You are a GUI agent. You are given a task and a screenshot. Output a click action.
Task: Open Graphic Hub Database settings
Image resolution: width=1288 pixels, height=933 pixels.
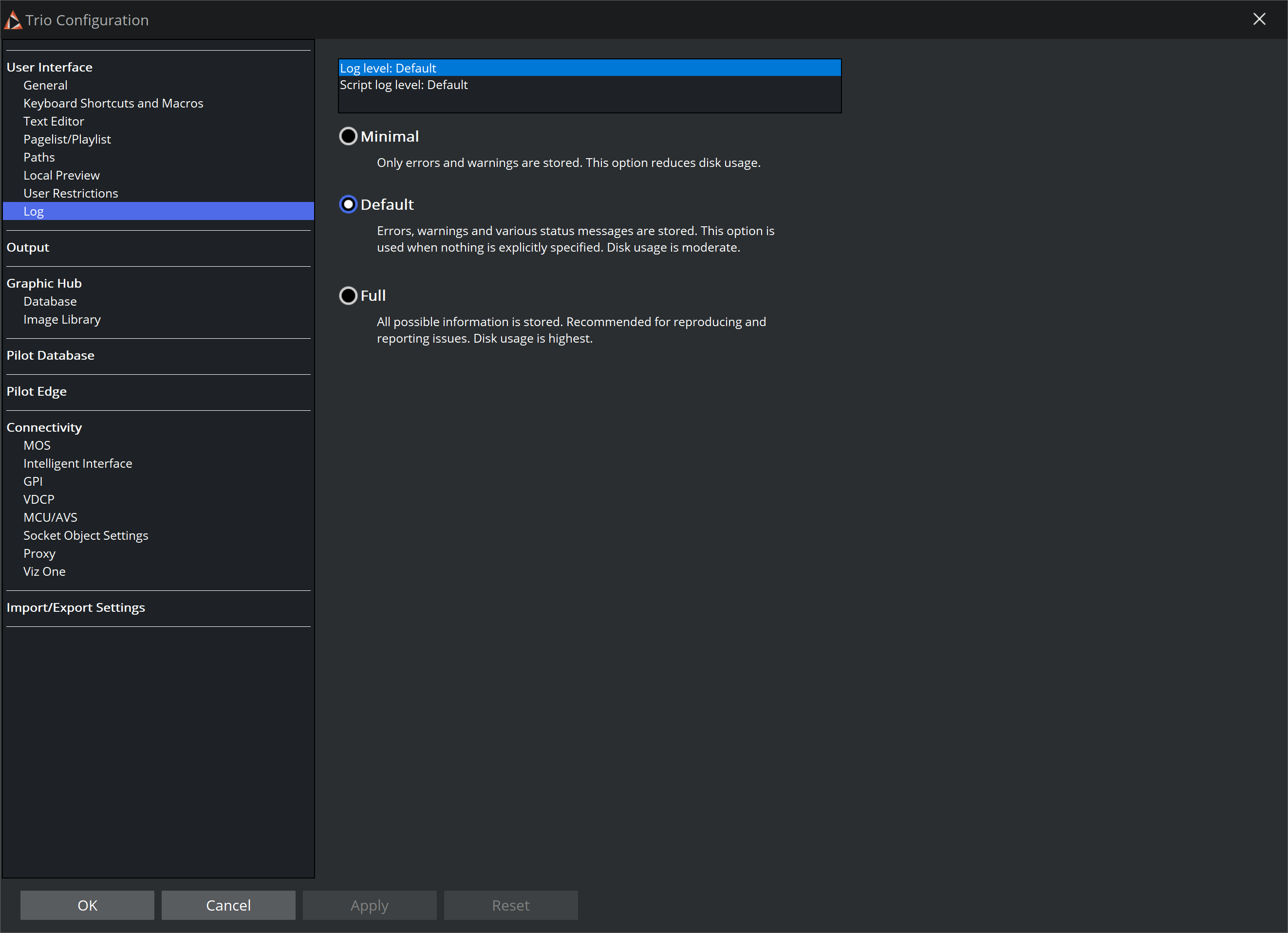[x=50, y=301]
